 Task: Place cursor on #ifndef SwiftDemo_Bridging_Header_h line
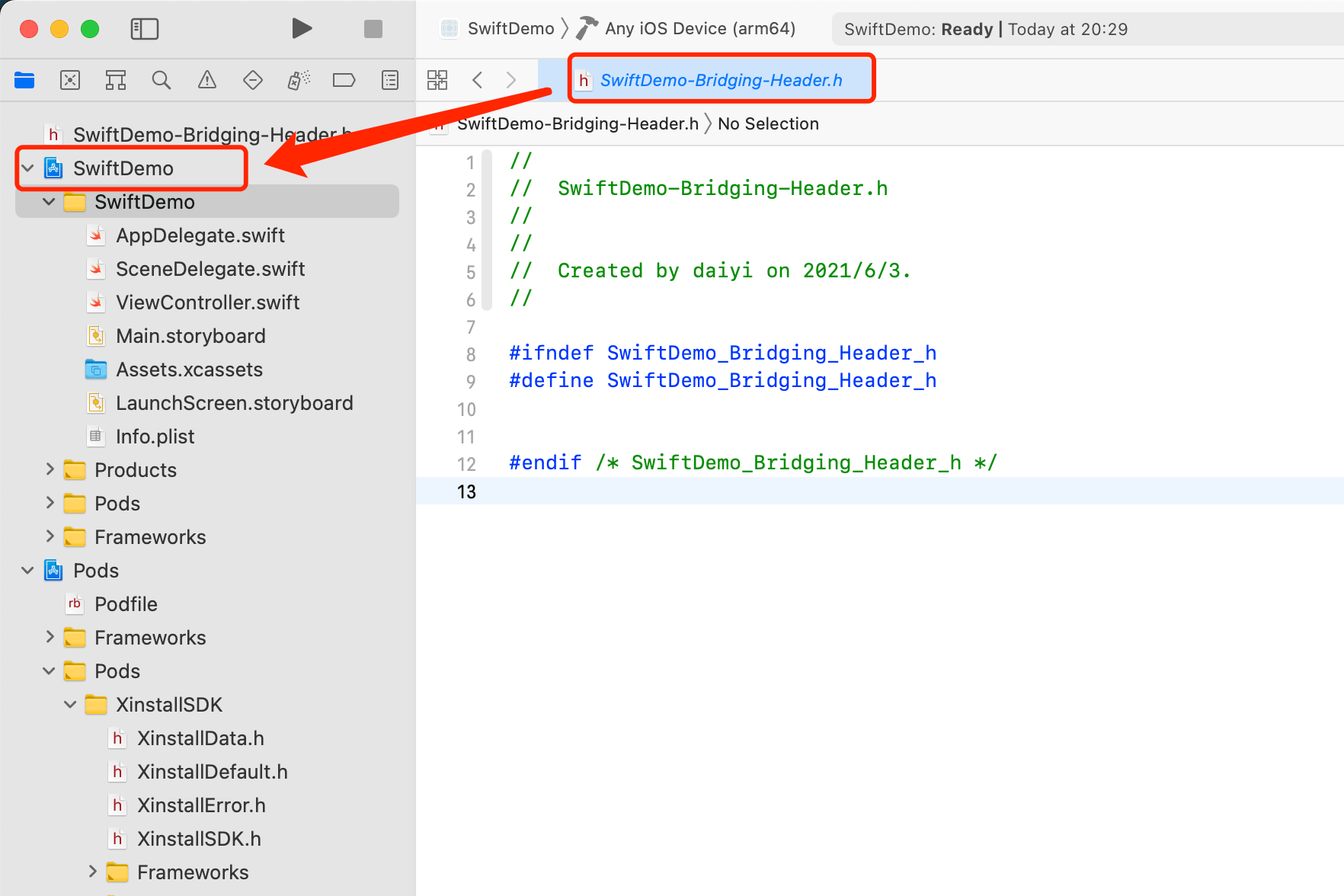(x=722, y=353)
